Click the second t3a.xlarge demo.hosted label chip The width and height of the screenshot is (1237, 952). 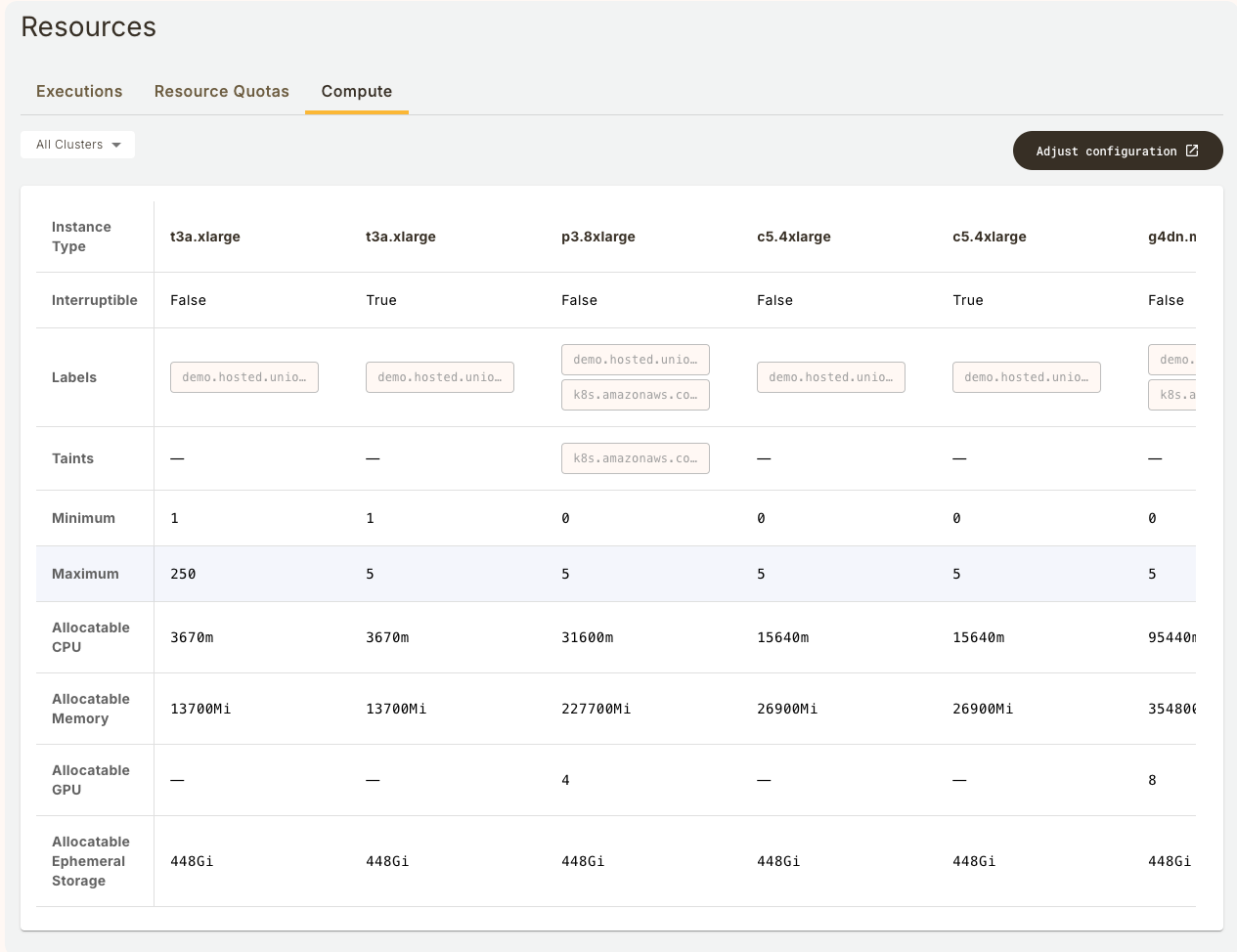point(439,377)
